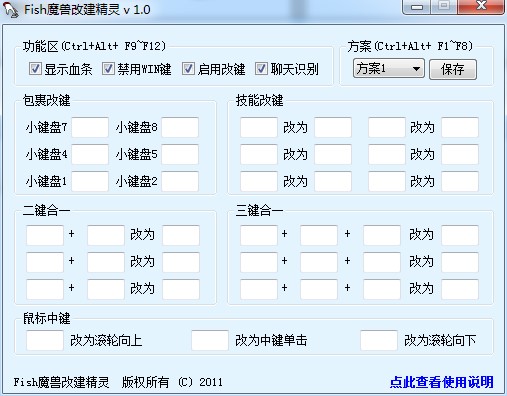The image size is (507, 396).
Task: Open the 点此查看使用说明 link
Action: click(x=442, y=382)
